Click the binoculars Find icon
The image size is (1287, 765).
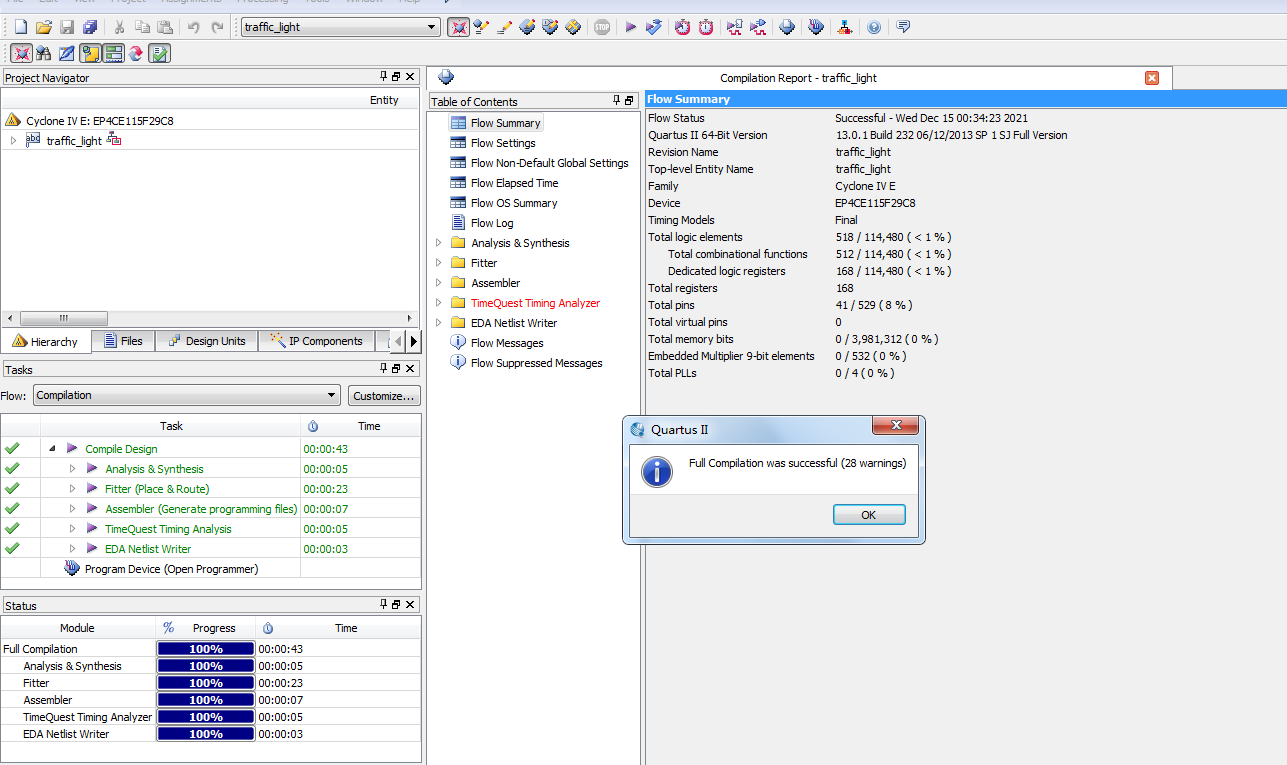[x=44, y=53]
